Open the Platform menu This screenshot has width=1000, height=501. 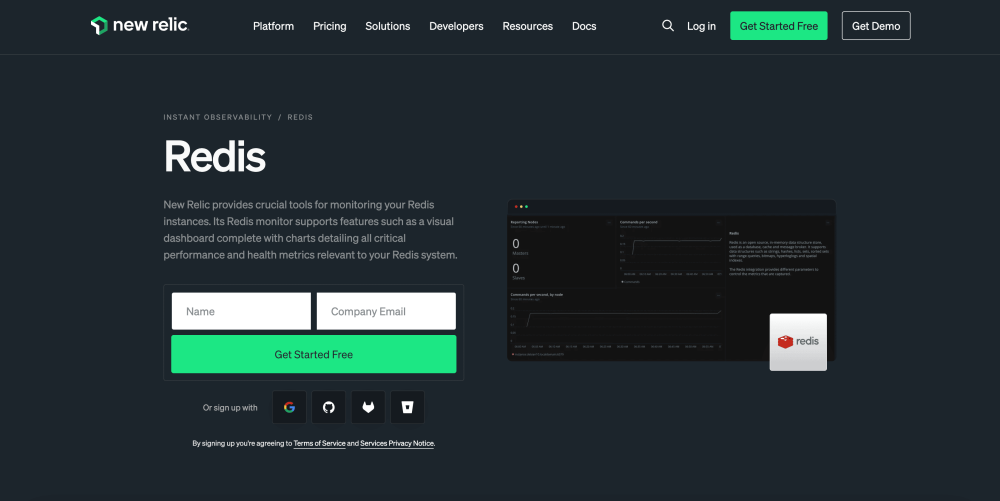[x=273, y=26]
